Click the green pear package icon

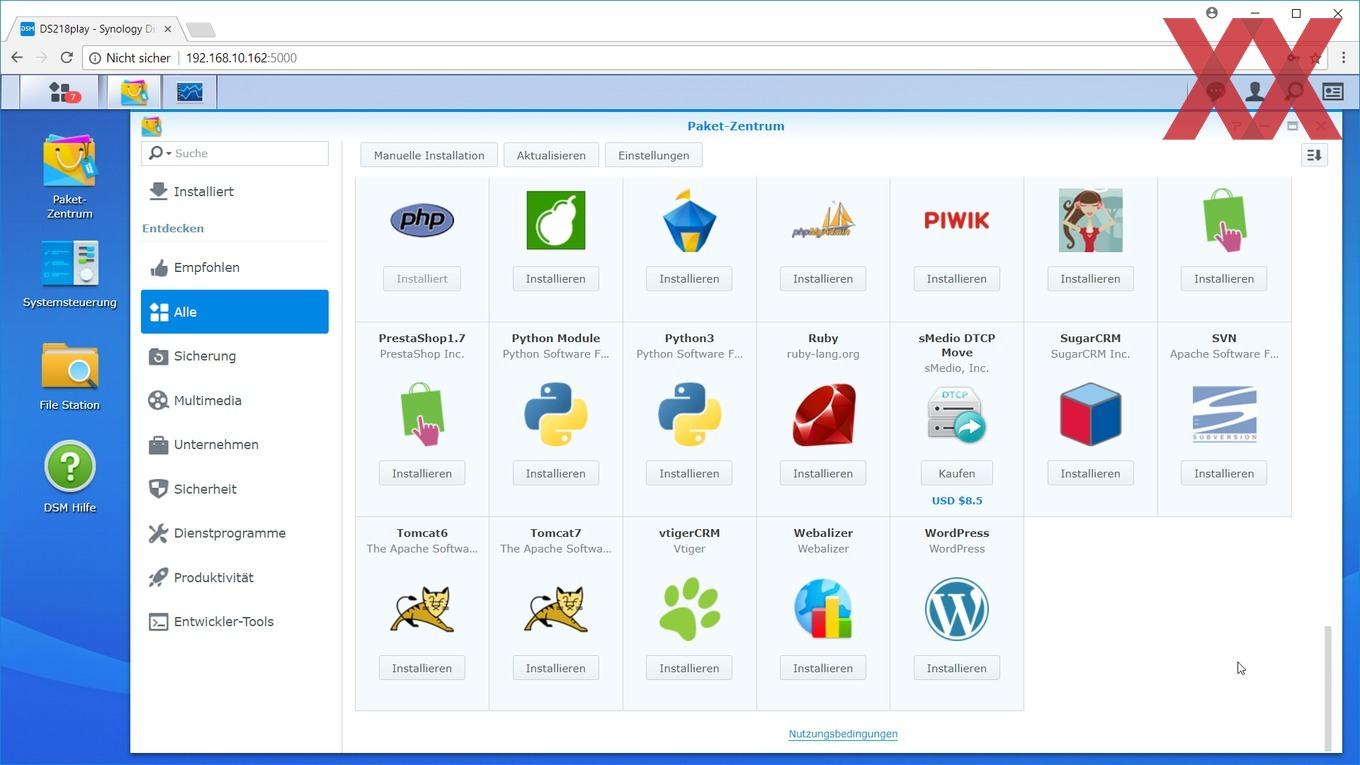point(556,220)
